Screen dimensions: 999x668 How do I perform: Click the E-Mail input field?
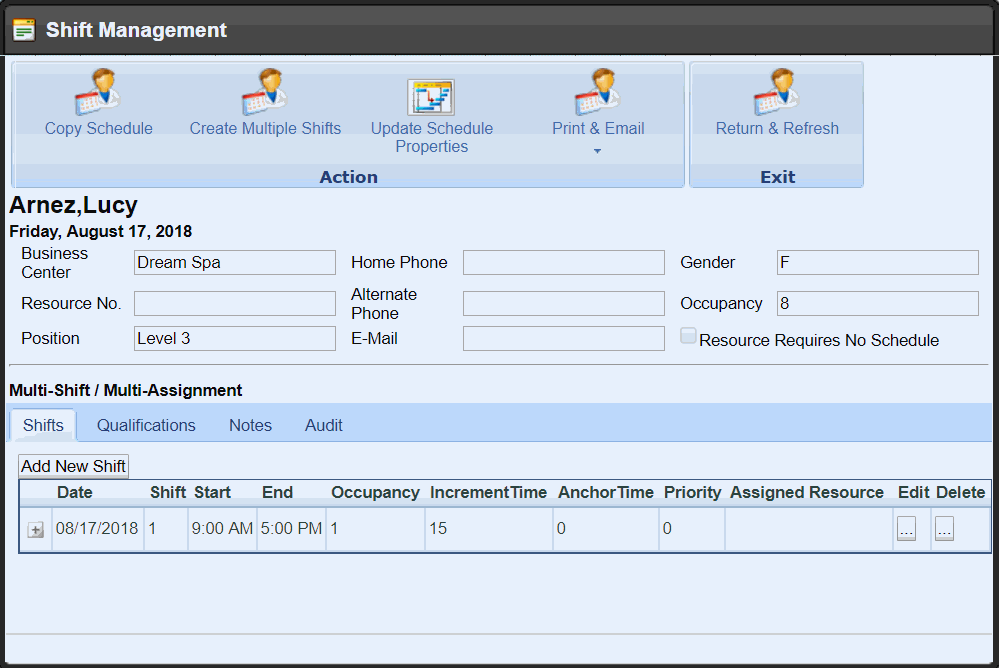(564, 338)
